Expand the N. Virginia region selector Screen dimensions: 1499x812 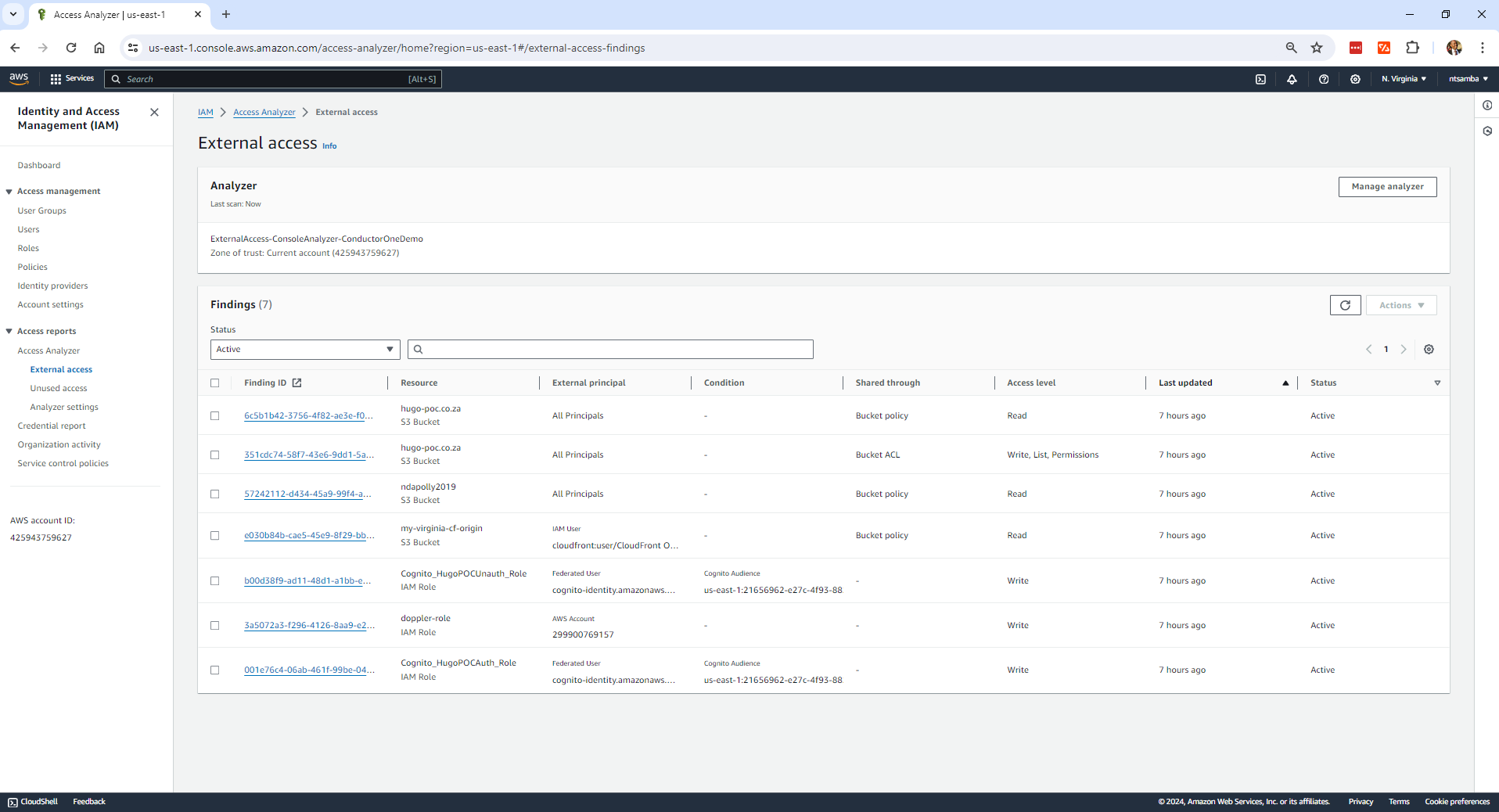pos(1404,79)
